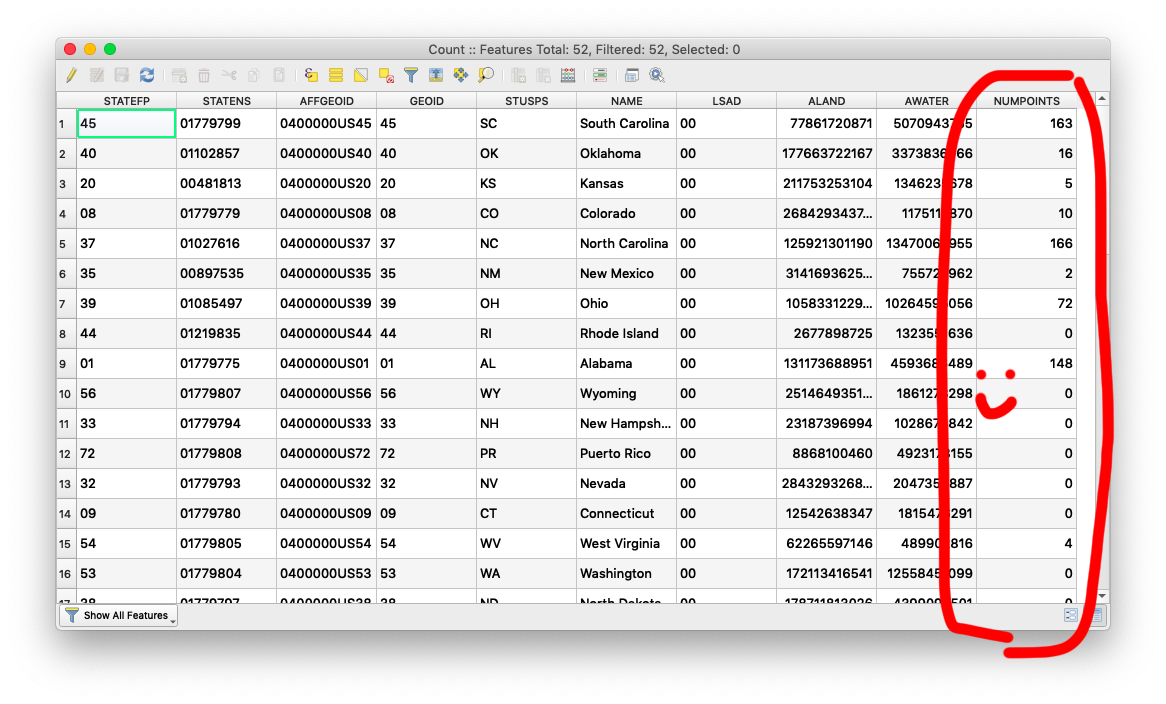This screenshot has height=704, width=1166.
Task: Open Select features using an expression
Action: (311, 75)
